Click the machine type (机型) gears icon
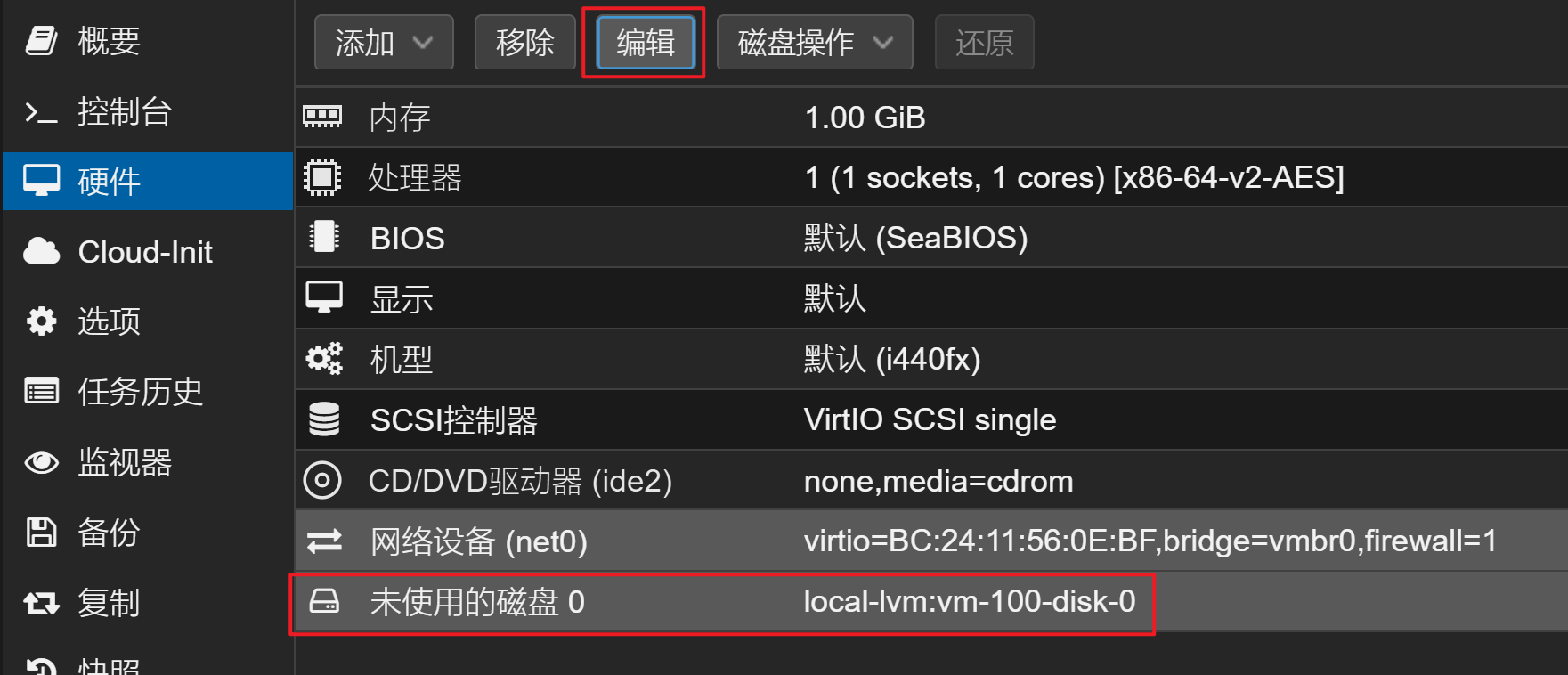Viewport: 1568px width, 675px height. point(324,359)
